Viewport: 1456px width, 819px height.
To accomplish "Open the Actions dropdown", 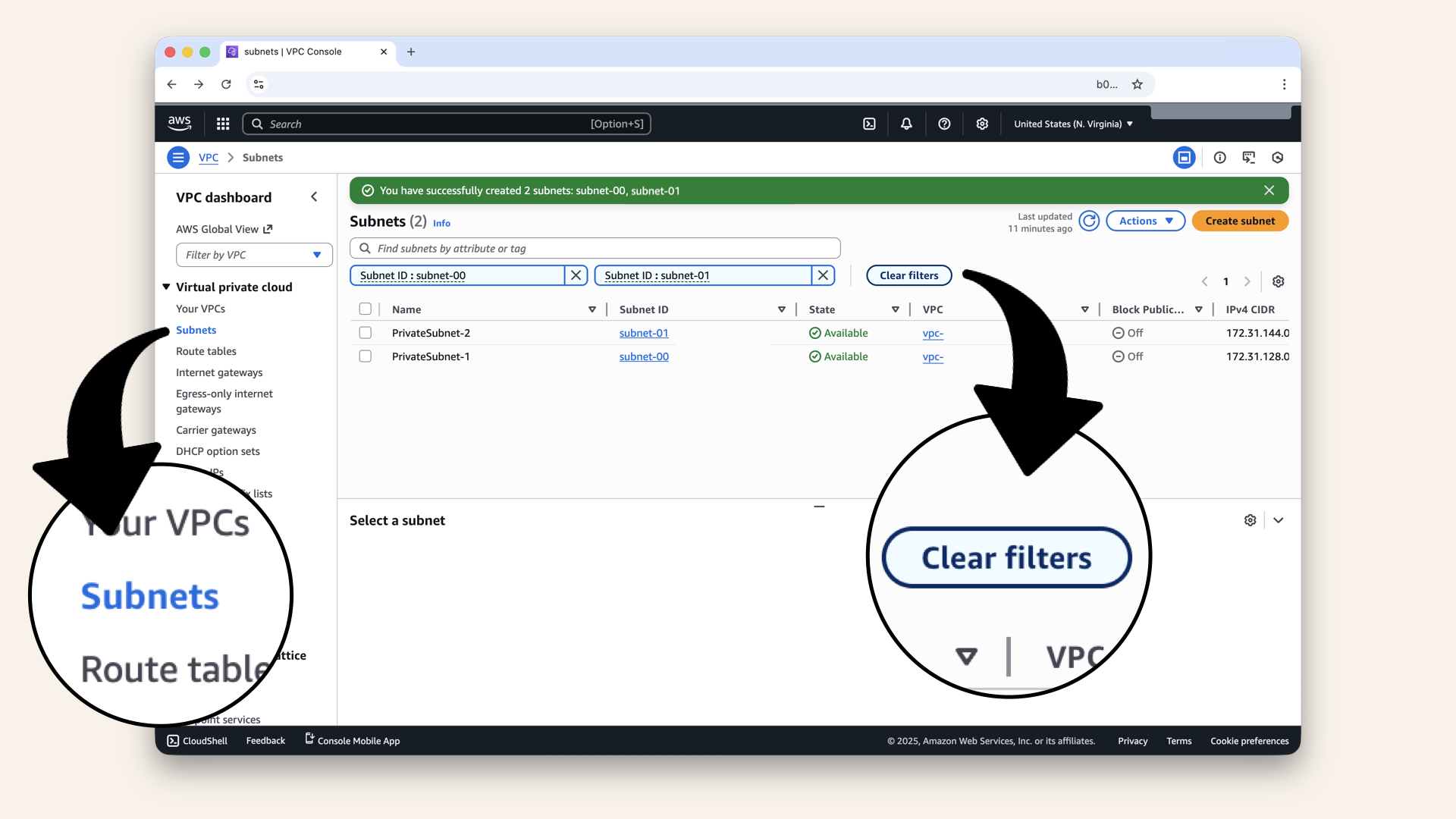I will pyautogui.click(x=1145, y=221).
